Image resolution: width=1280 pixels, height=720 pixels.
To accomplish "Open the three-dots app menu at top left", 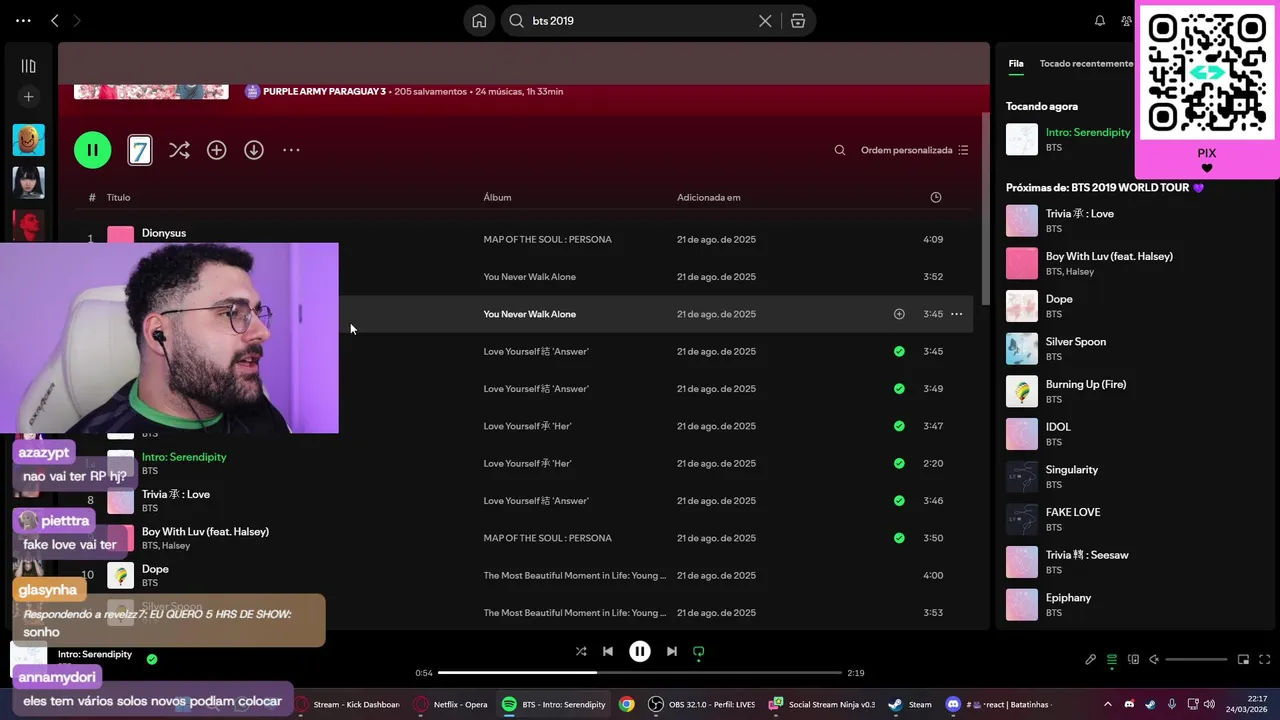I will [x=23, y=20].
